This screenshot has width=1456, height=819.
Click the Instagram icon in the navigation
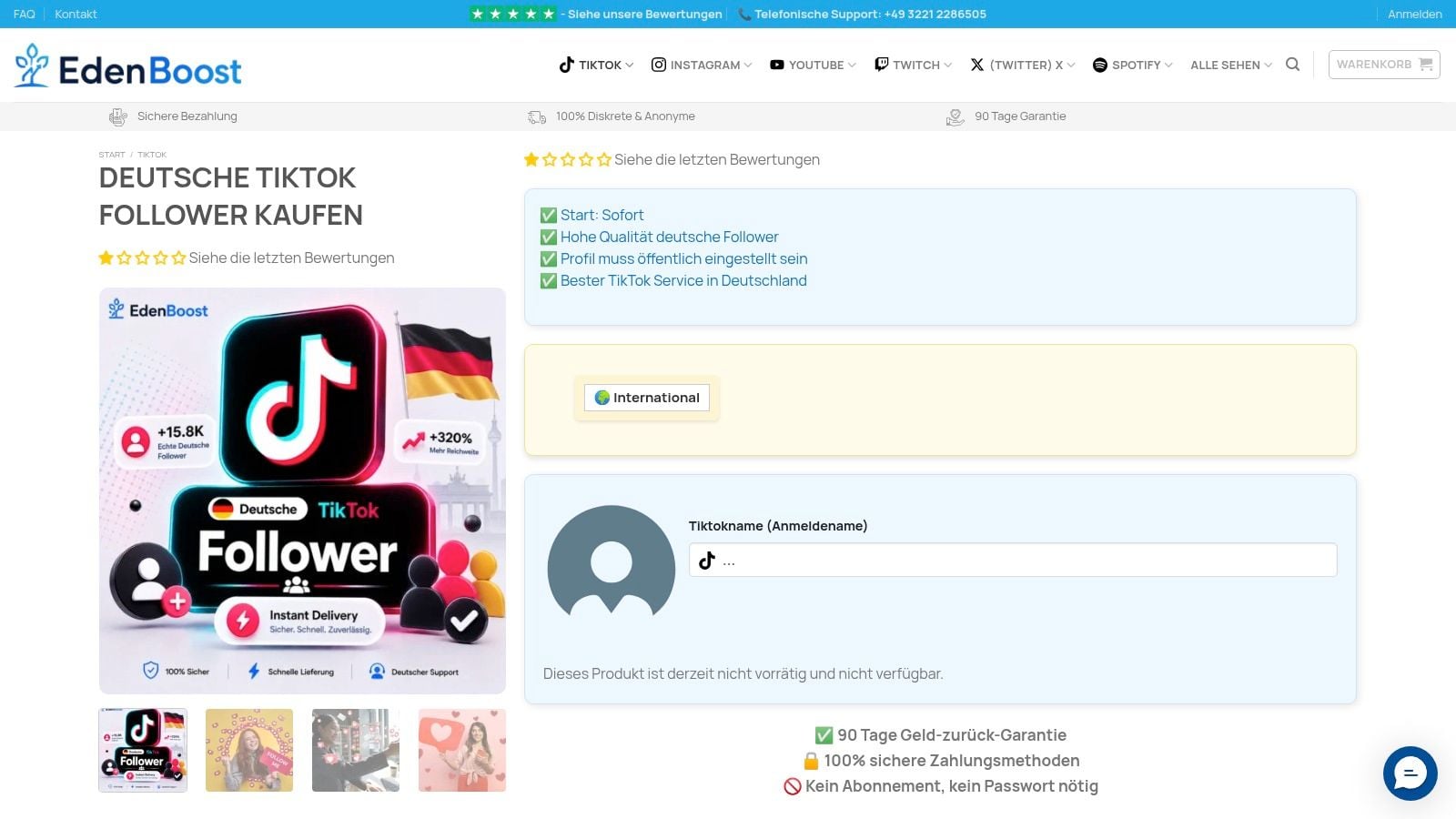click(659, 65)
